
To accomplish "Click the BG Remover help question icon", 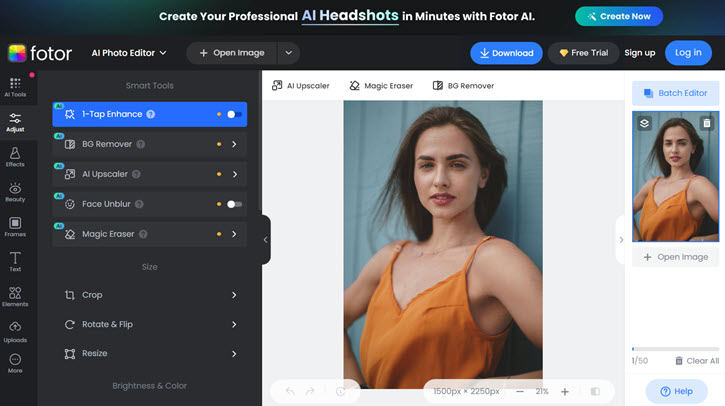I will [x=141, y=144].
